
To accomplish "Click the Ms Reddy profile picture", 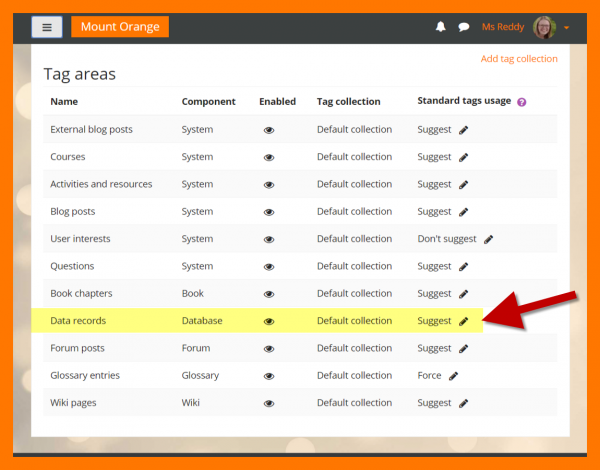I will (x=545, y=27).
